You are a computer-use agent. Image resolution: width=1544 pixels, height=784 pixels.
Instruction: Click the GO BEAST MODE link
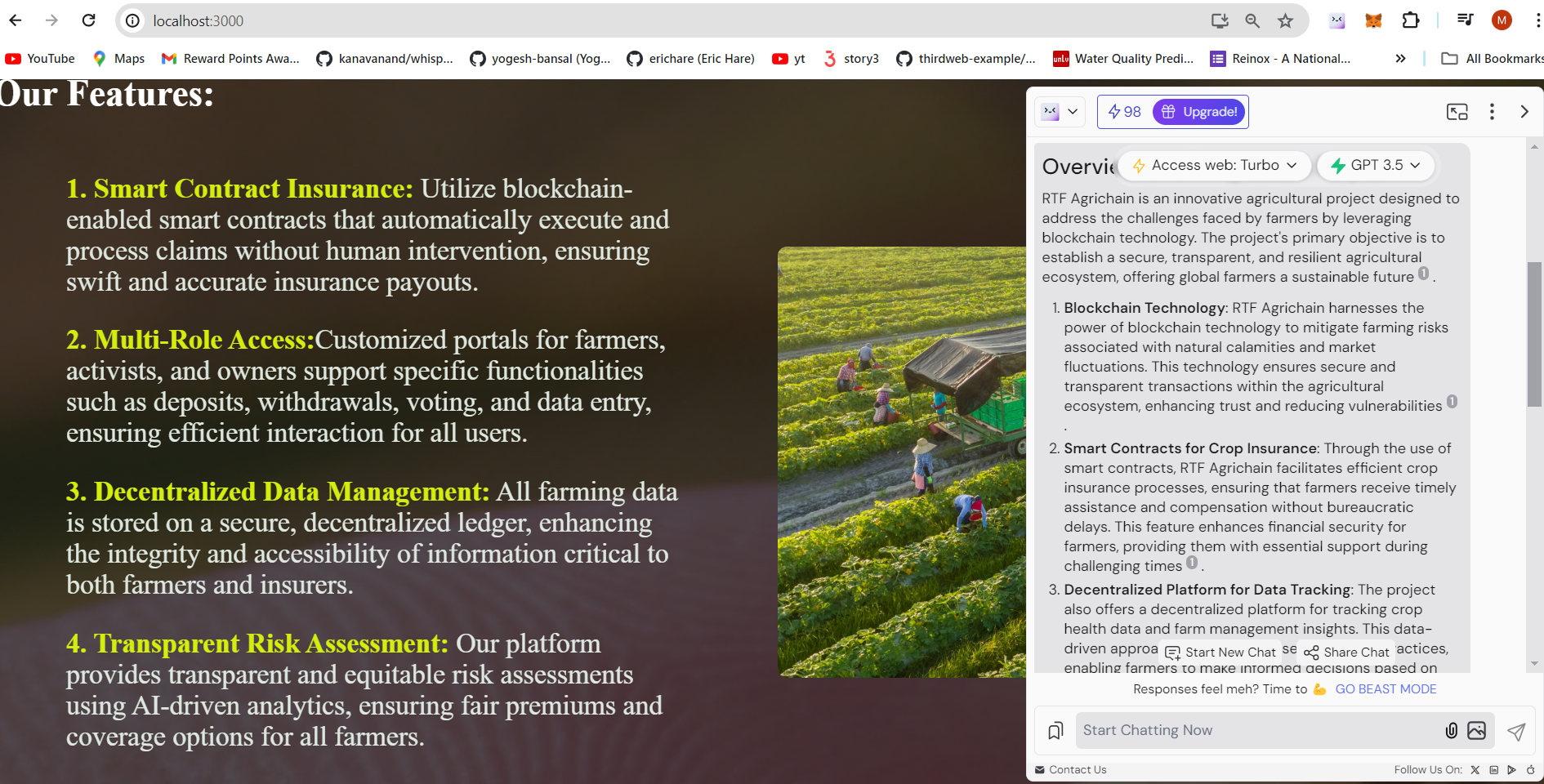coord(1385,688)
